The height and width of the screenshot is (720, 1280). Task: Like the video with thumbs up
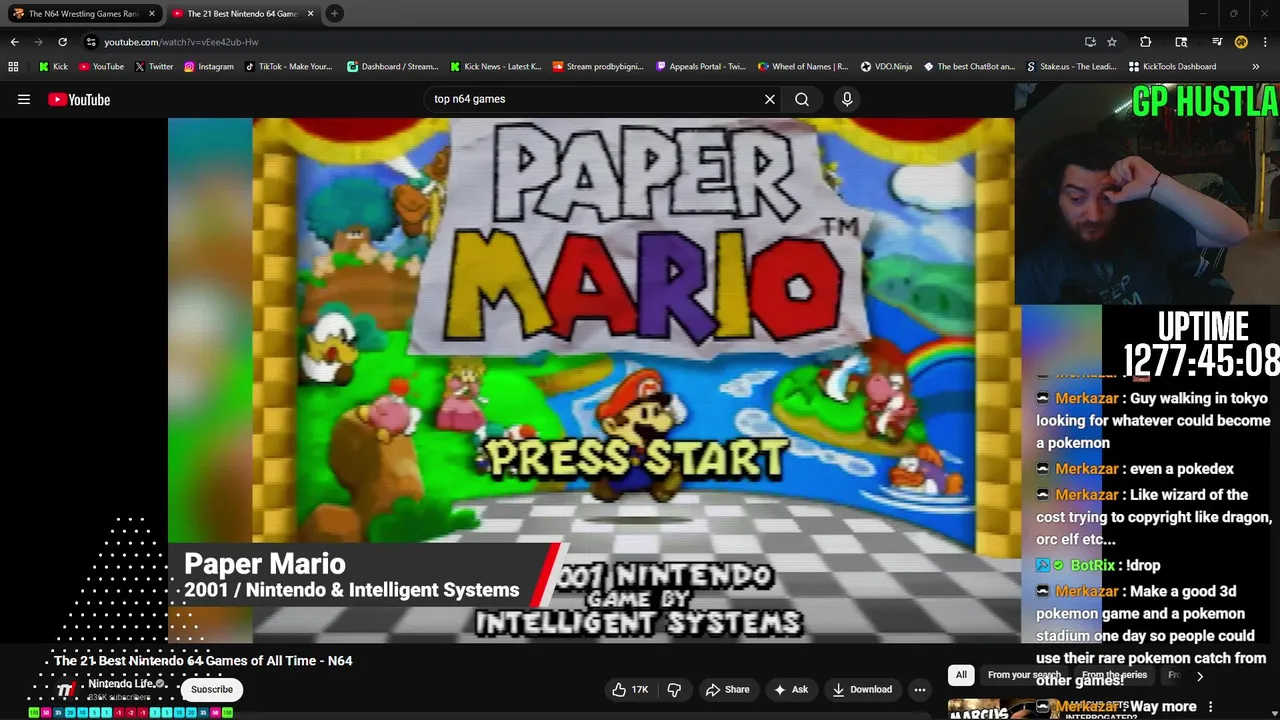tap(630, 689)
